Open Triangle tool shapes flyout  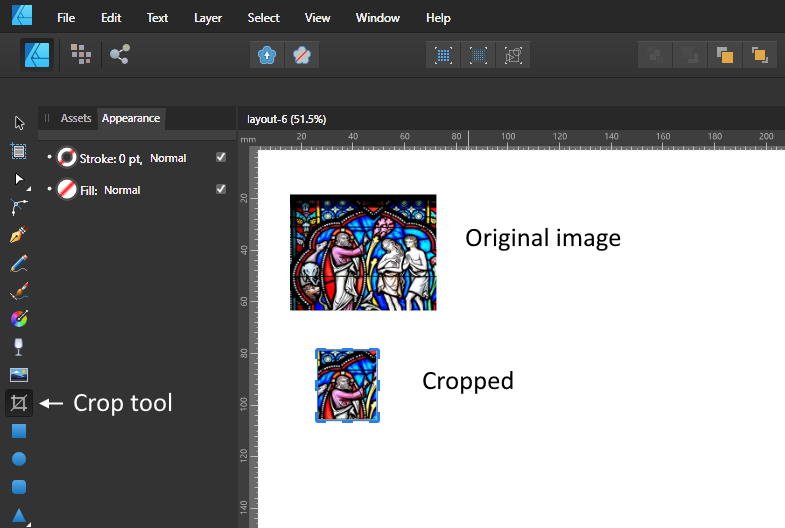29,524
